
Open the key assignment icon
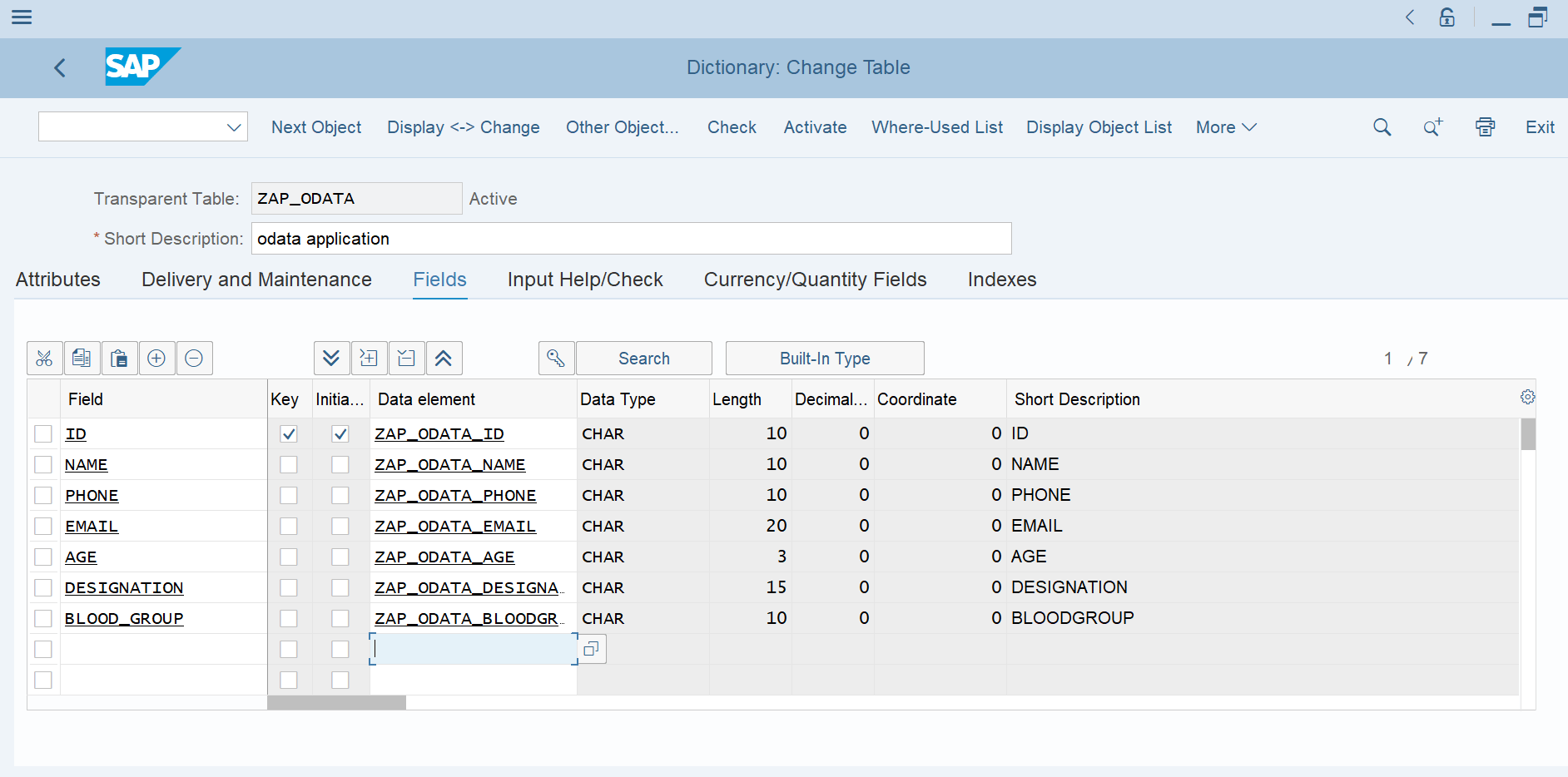coord(556,358)
